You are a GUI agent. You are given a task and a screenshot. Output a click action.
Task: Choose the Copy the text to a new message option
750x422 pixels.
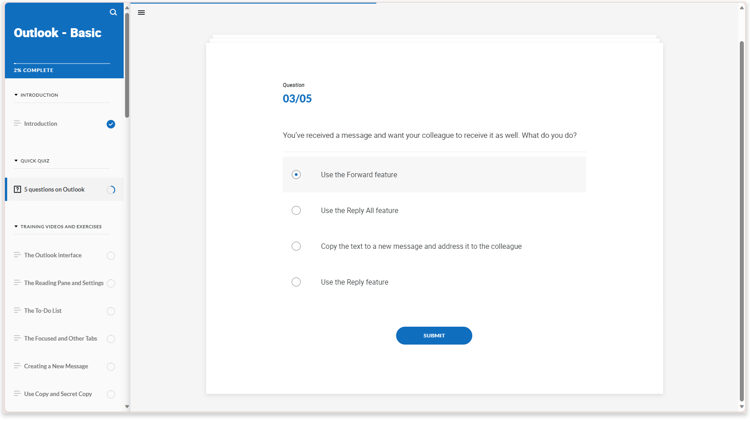[296, 246]
